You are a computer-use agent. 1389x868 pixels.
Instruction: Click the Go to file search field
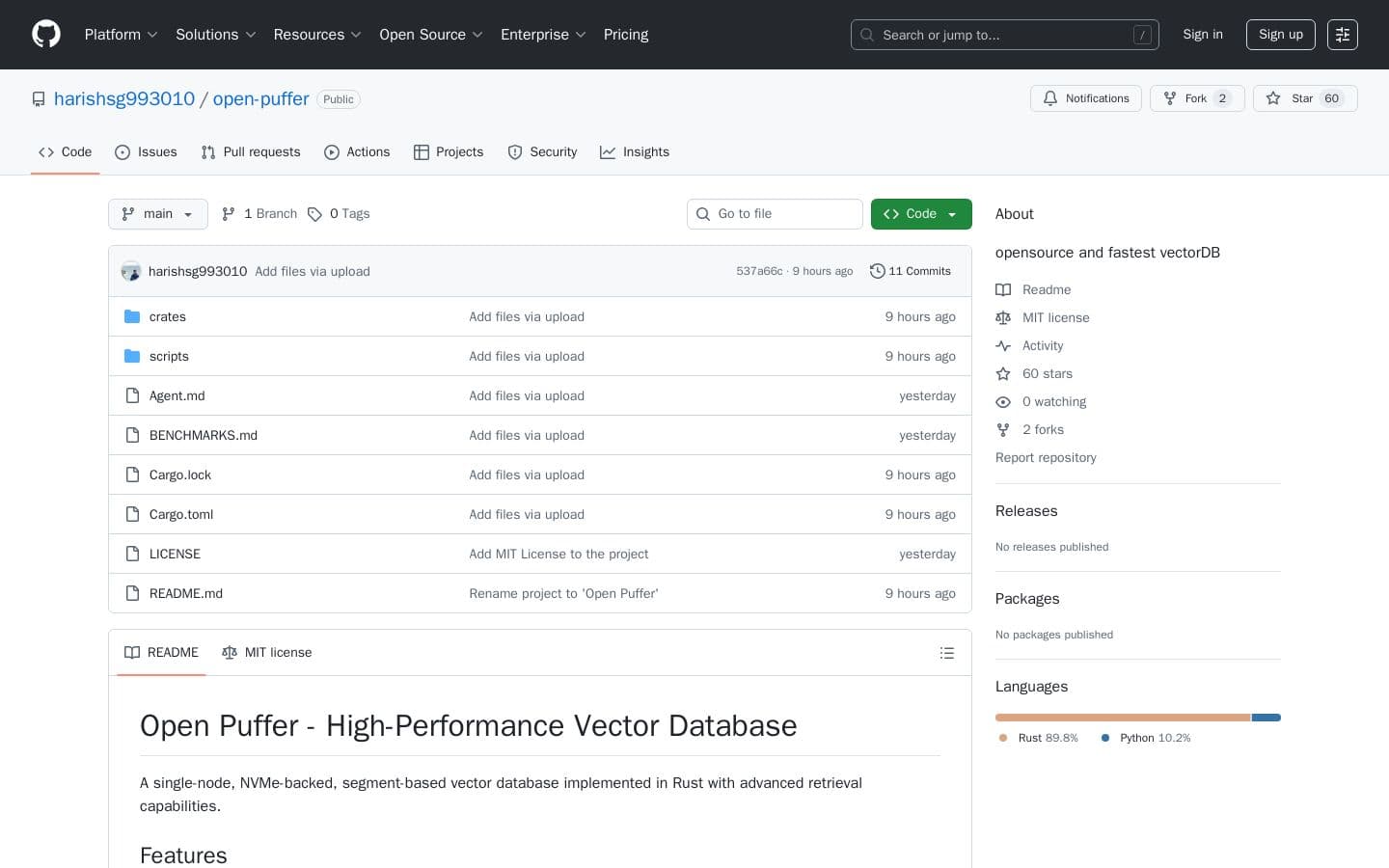pyautogui.click(x=775, y=214)
